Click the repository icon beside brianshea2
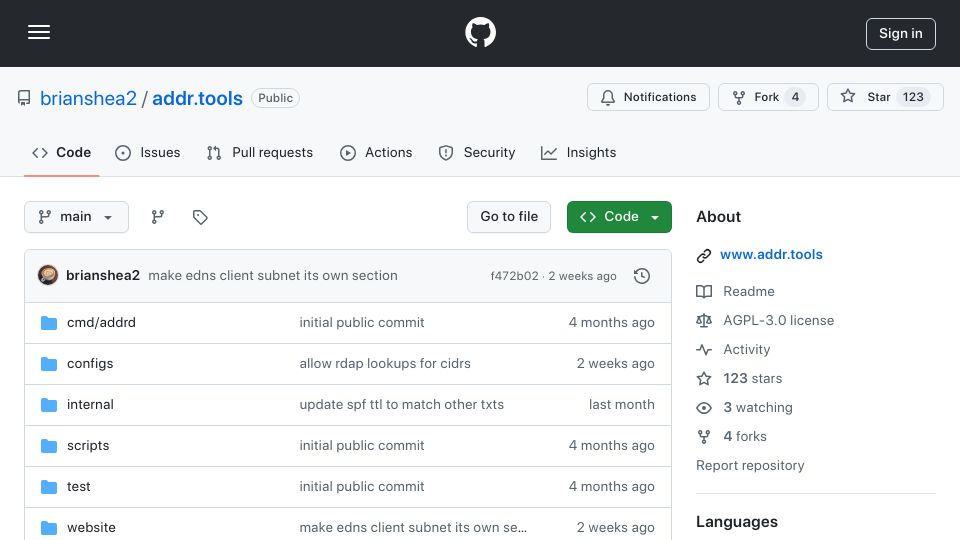 point(24,98)
